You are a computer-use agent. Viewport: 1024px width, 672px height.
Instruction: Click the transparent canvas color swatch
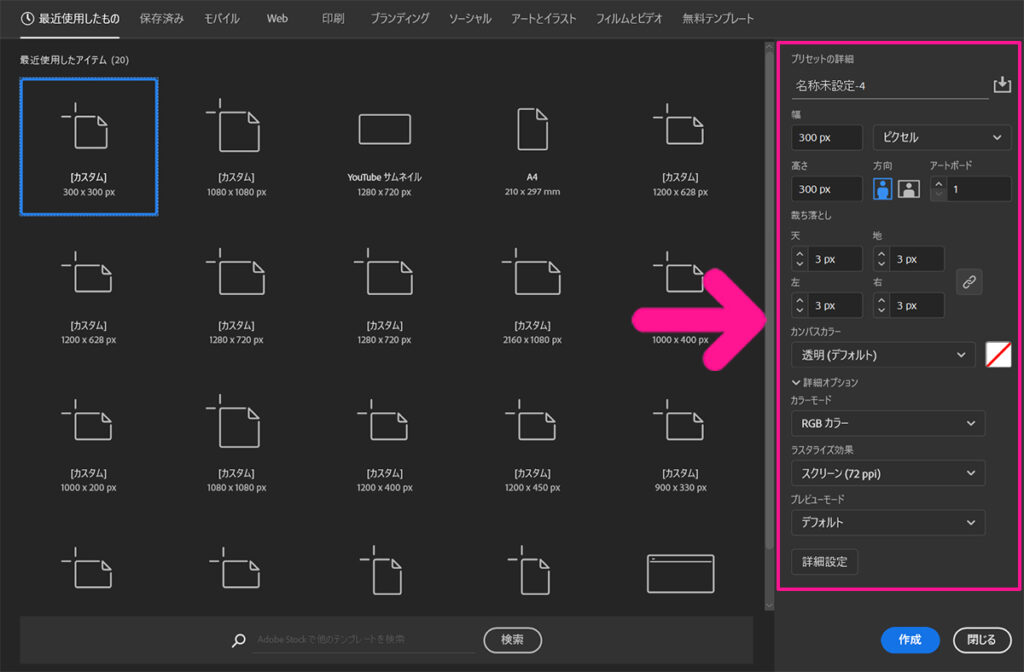pyautogui.click(x=998, y=354)
